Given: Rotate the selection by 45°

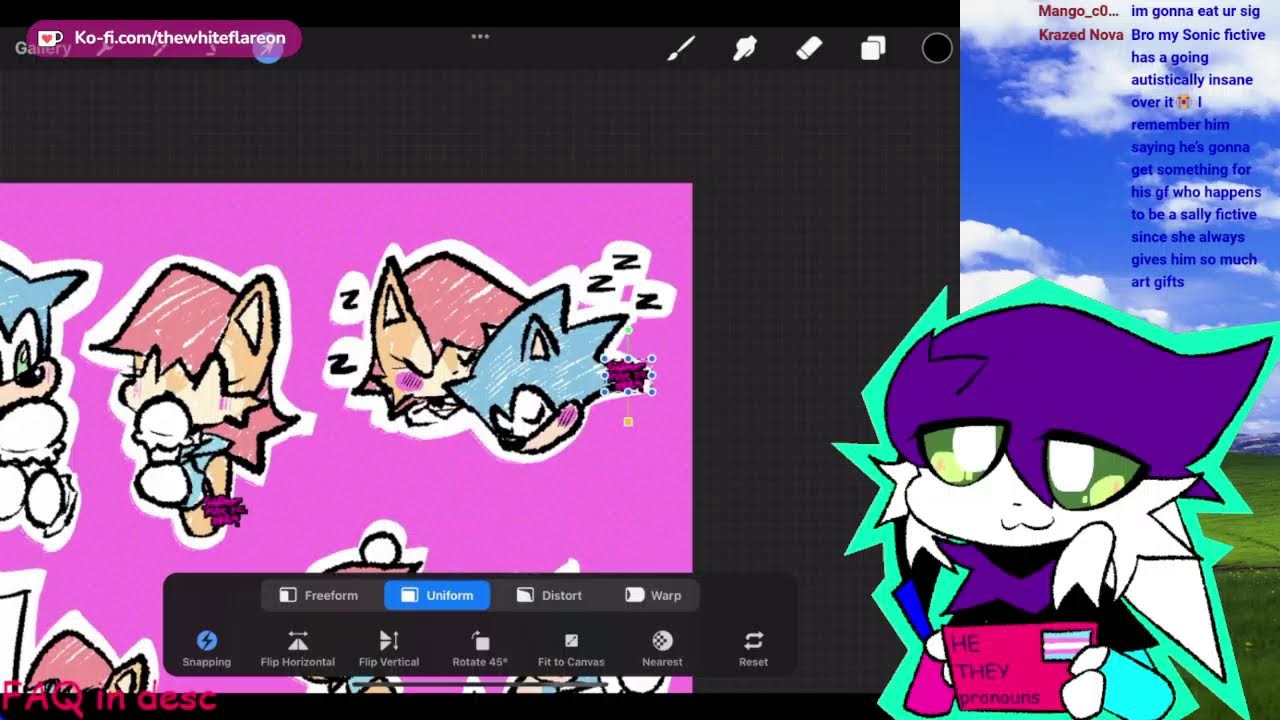Looking at the screenshot, I should click(480, 648).
